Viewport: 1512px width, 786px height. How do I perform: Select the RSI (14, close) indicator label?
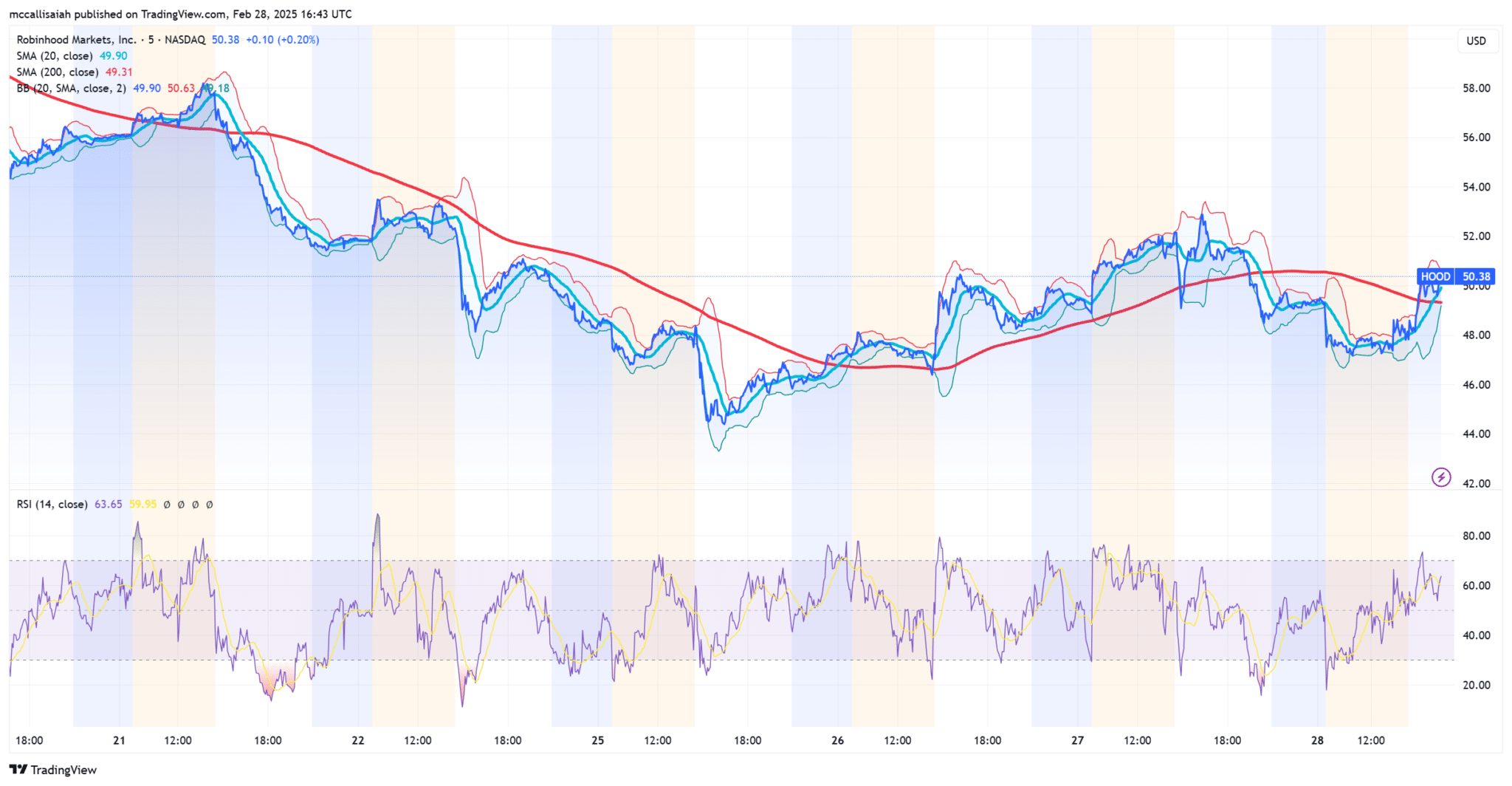(52, 505)
